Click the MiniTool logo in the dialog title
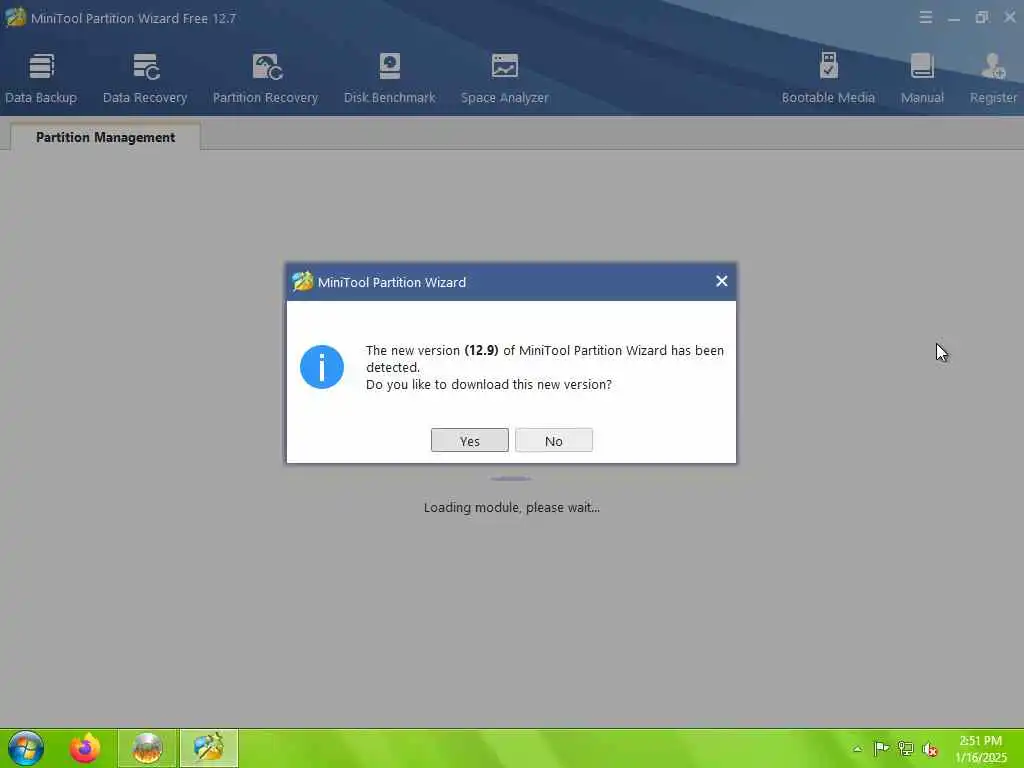 302,281
